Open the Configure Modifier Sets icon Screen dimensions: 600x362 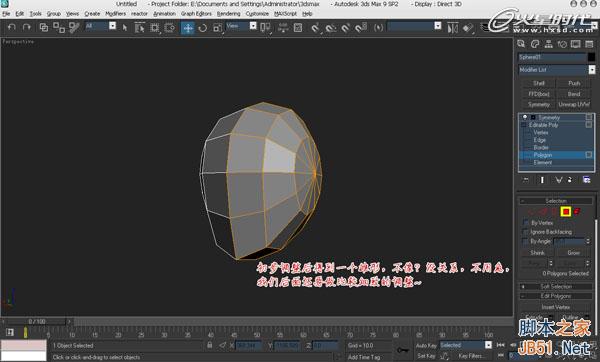(x=586, y=179)
